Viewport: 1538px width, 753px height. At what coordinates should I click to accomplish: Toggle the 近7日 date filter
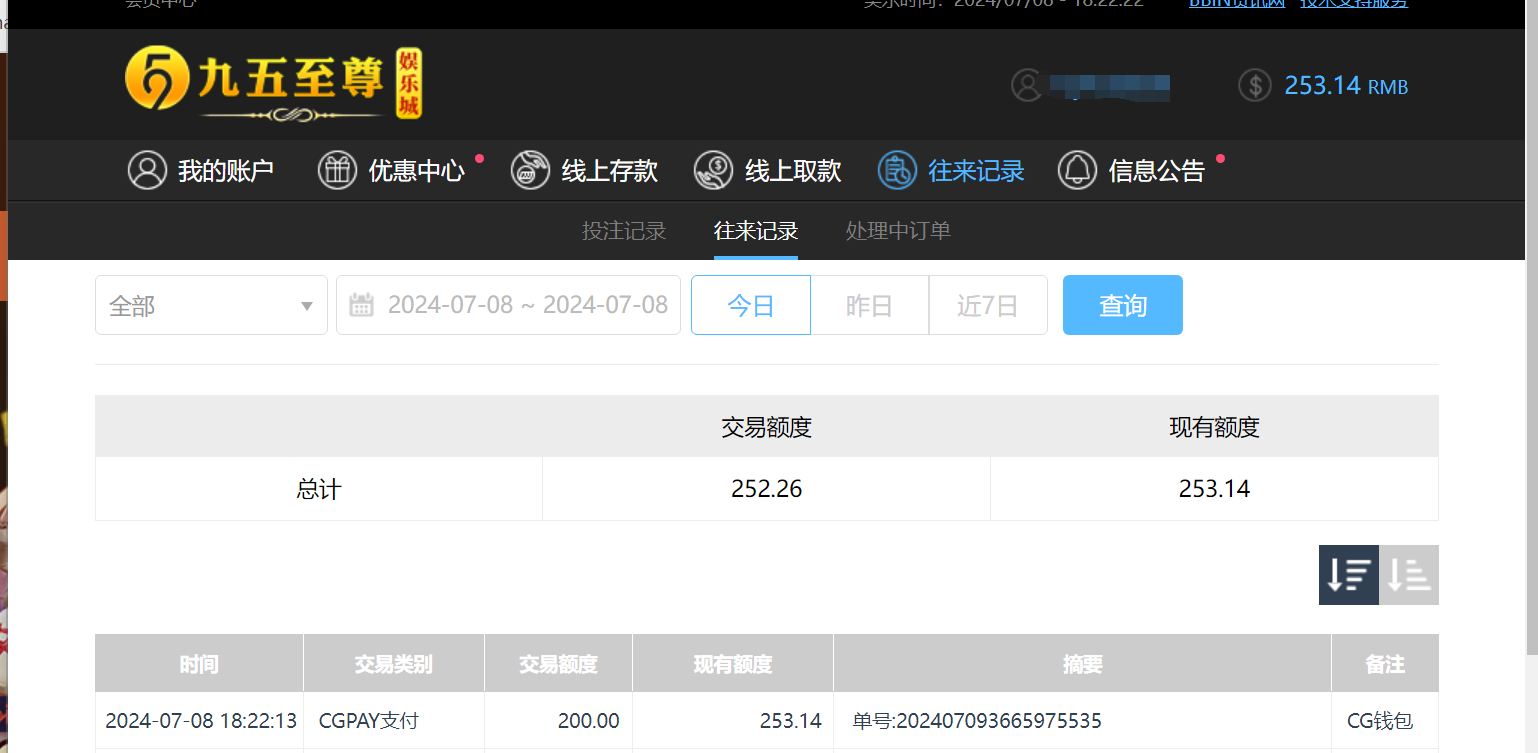click(x=988, y=305)
